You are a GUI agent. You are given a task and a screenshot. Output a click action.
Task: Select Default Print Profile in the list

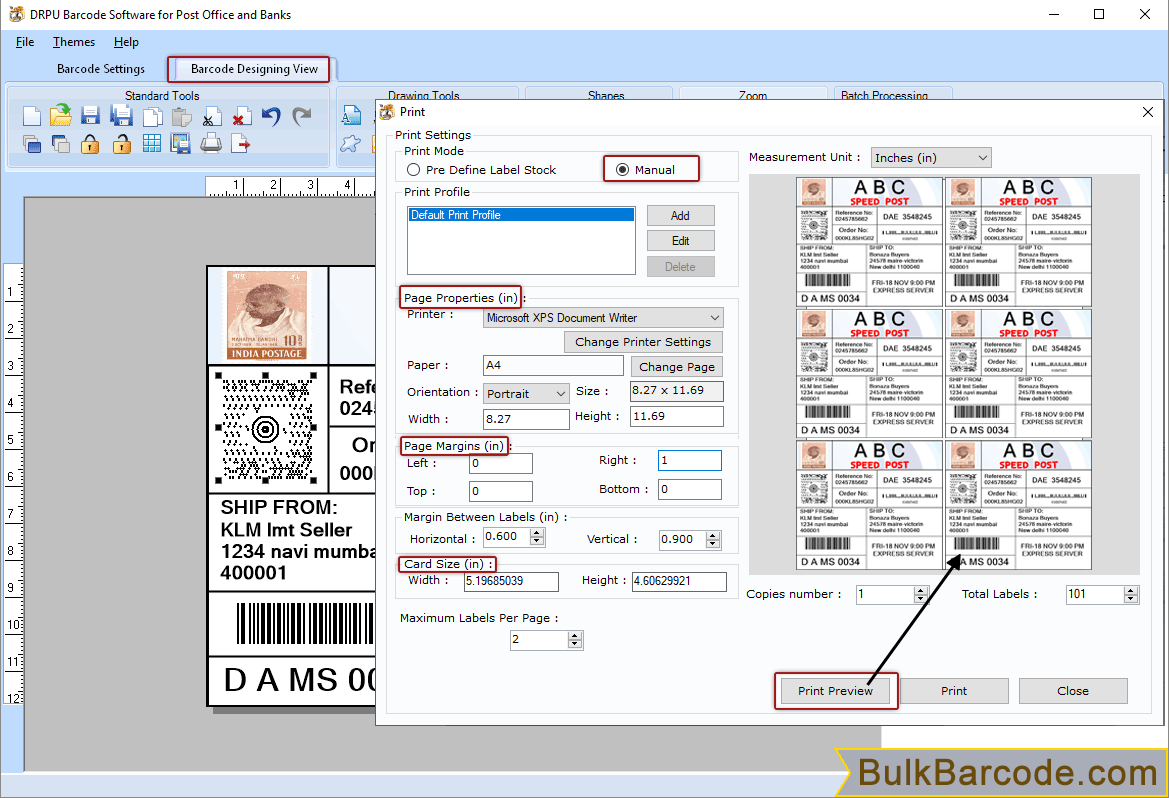521,215
